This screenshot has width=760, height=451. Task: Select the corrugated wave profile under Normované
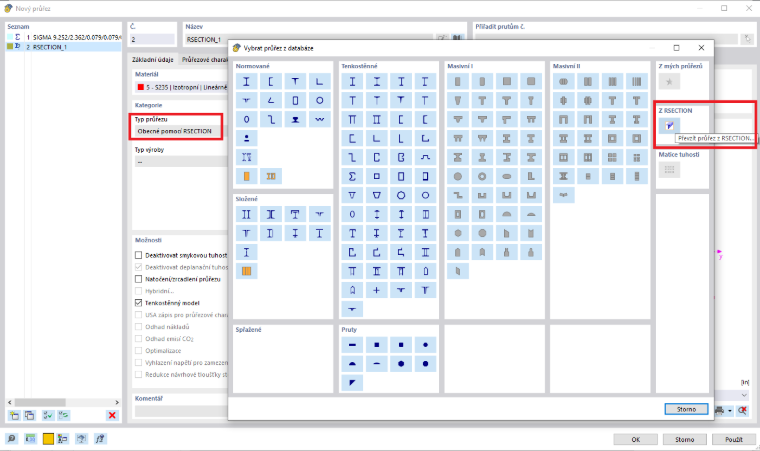point(319,119)
